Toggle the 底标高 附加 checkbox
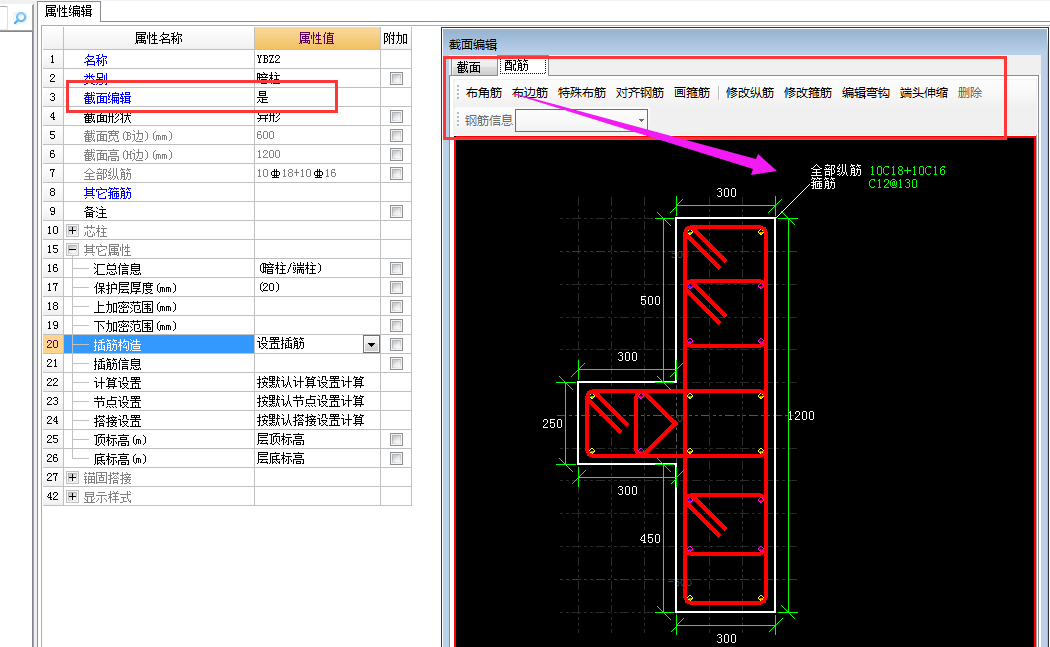 click(396, 459)
